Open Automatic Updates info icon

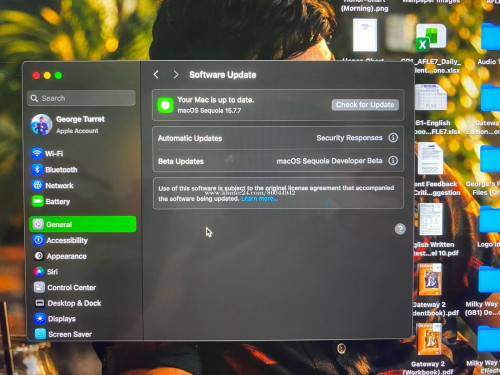[393, 137]
